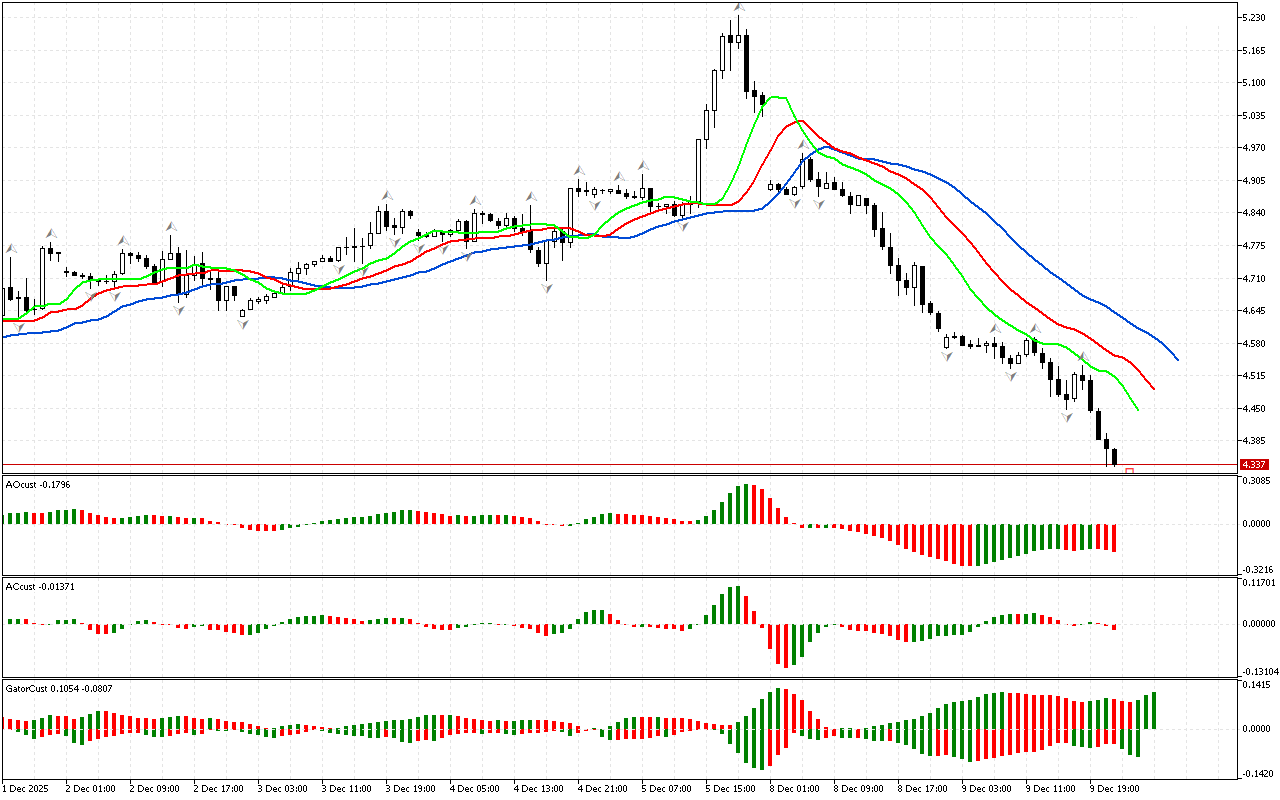Click the right end of the red Alligator line
Image resolution: width=1280 pixels, height=800 pixels.
(x=1153, y=389)
